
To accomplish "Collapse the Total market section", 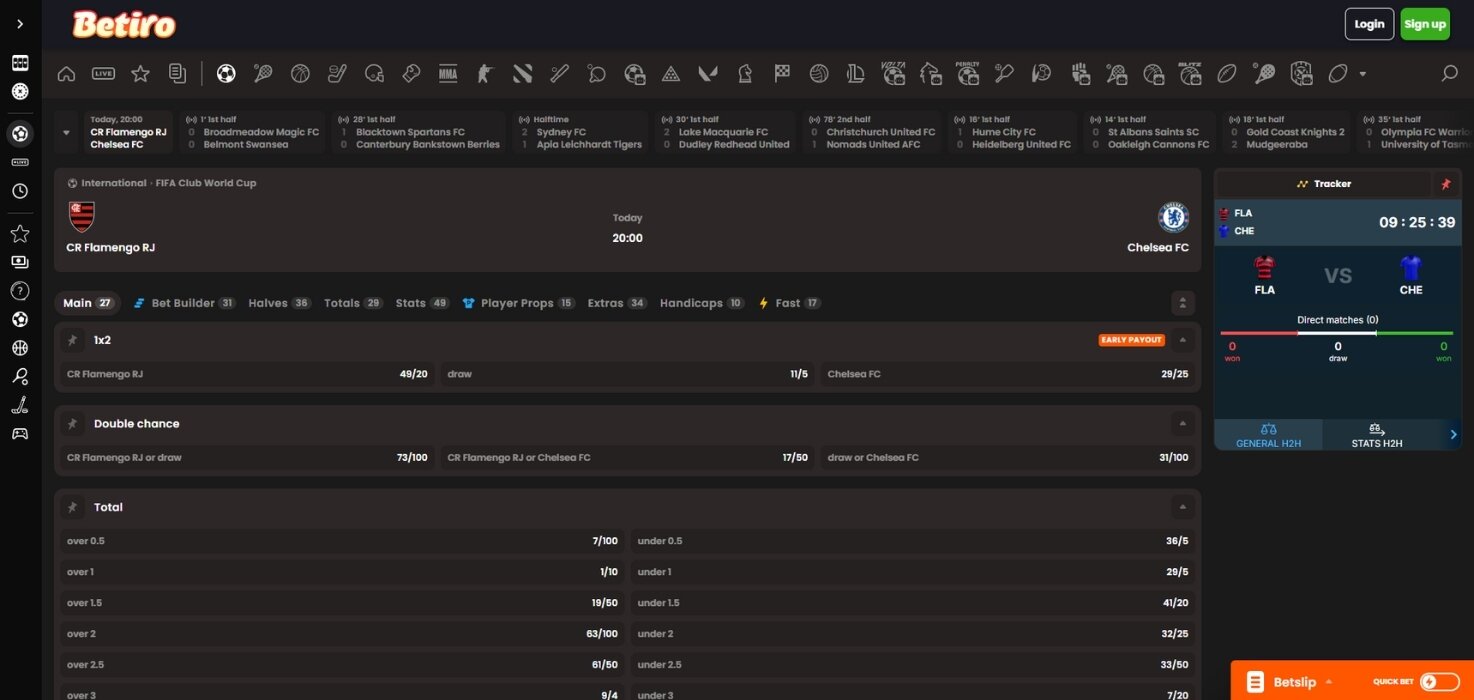I will click(x=1183, y=507).
